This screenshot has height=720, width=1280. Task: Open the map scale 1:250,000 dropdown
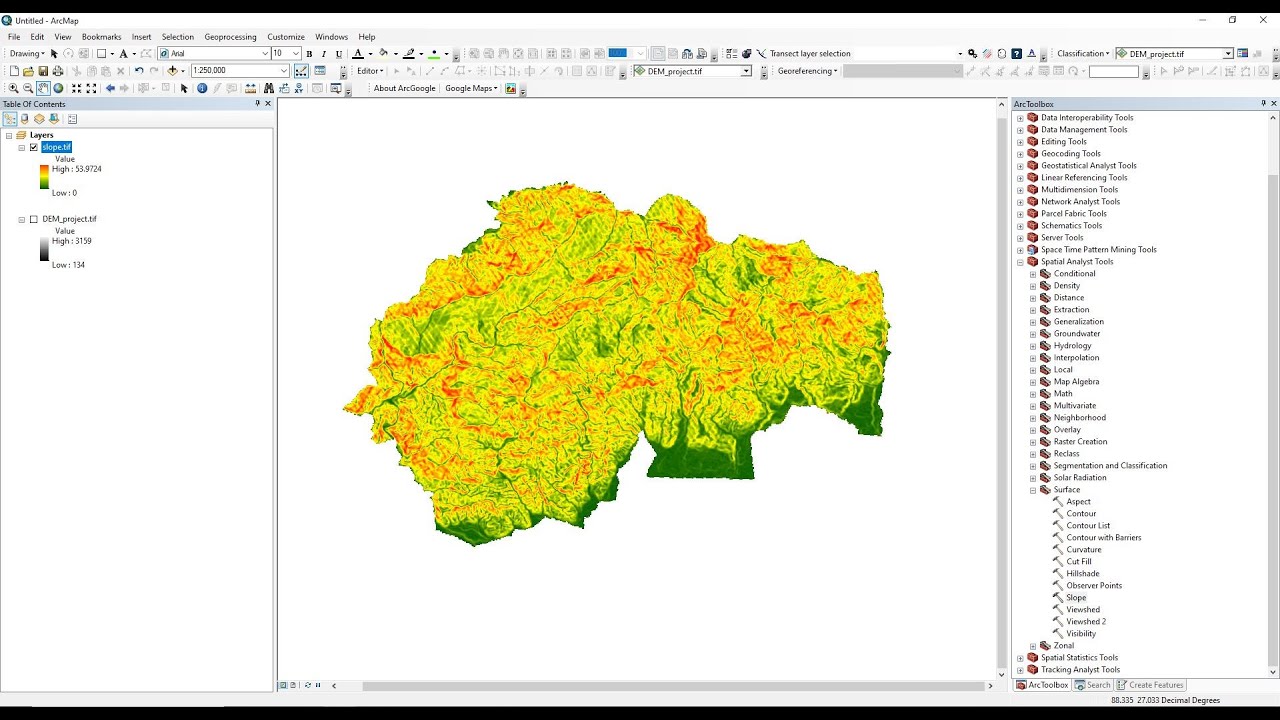click(x=284, y=71)
